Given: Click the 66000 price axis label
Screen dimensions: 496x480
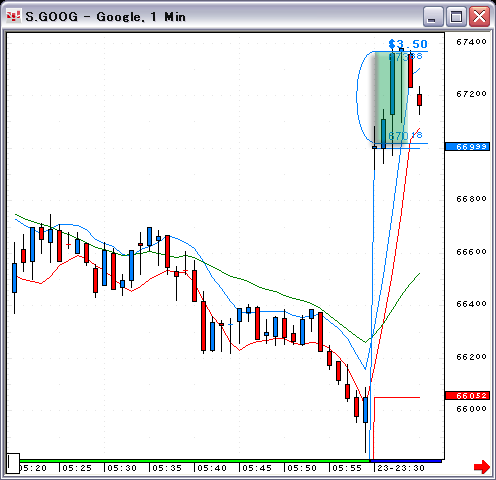Looking at the screenshot, I should tap(471, 409).
